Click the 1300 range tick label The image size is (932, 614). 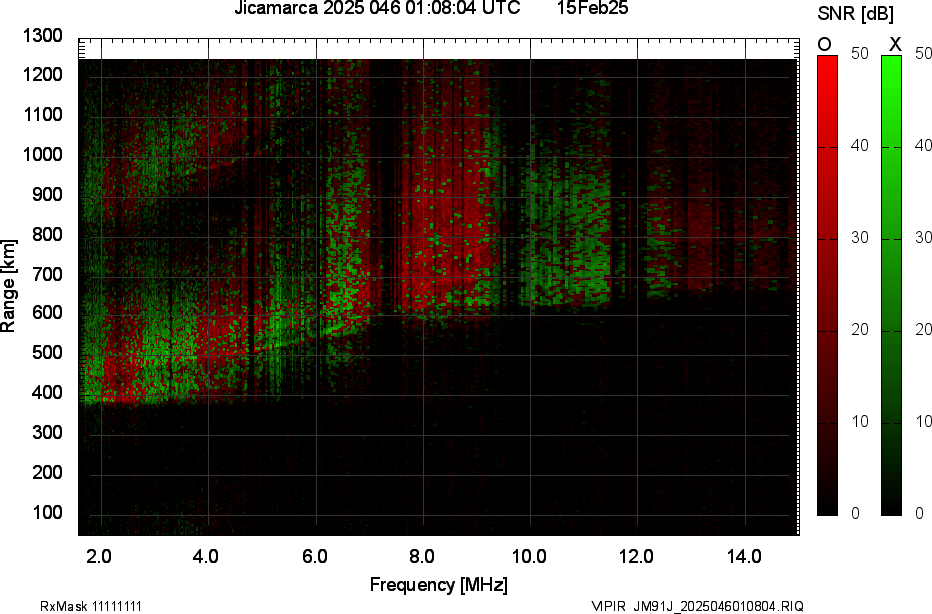pyautogui.click(x=42, y=36)
